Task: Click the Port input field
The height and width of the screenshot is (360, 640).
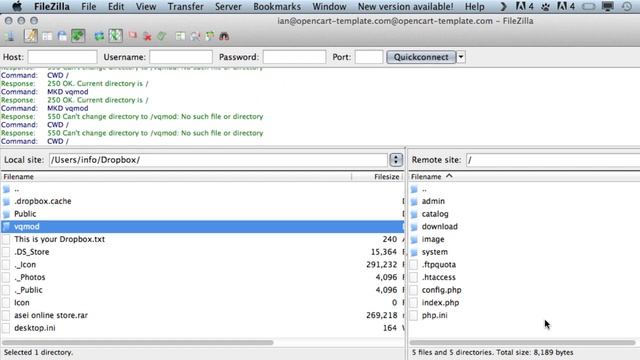Action: pos(369,57)
